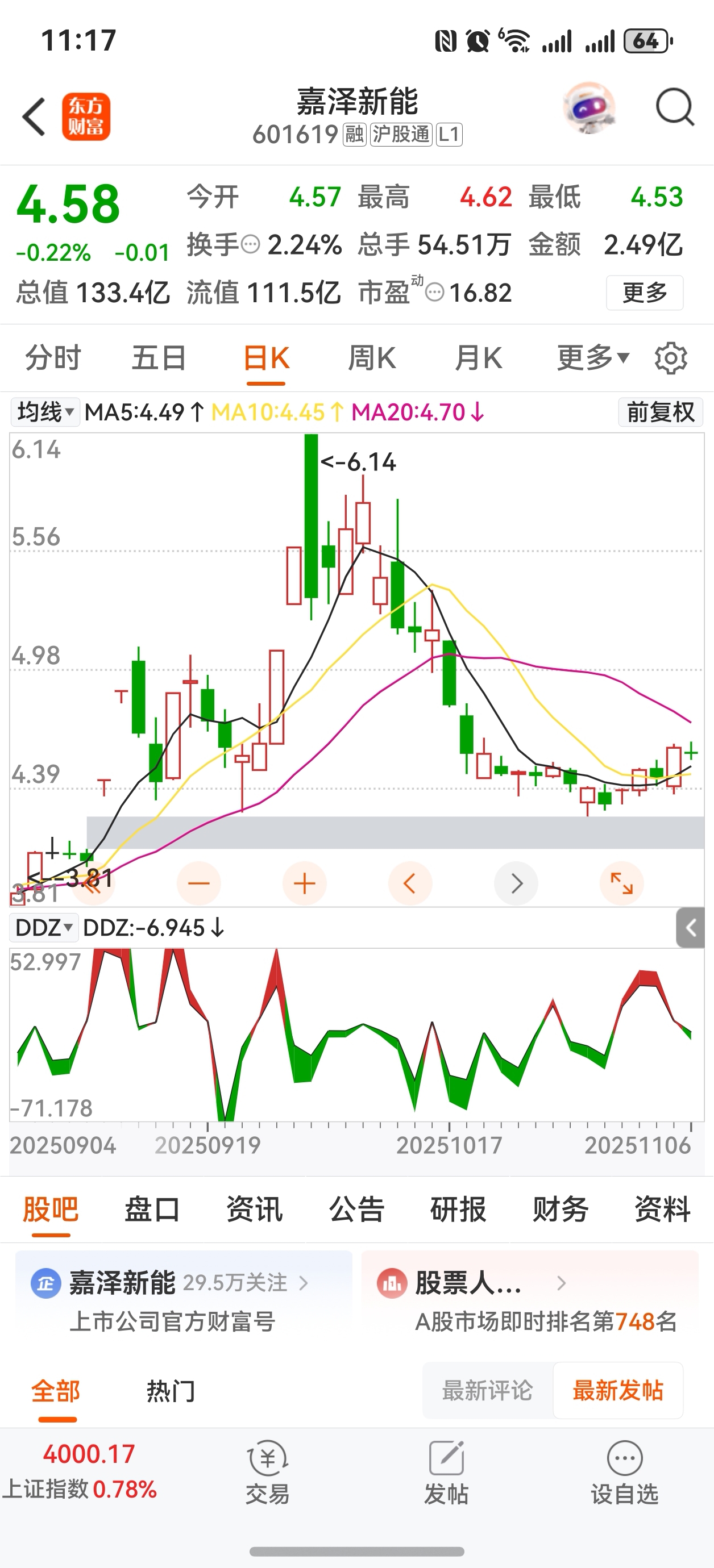Tap the 市盈 info bubble icon
Screen dimensions: 714x1568
pyautogui.click(x=434, y=293)
